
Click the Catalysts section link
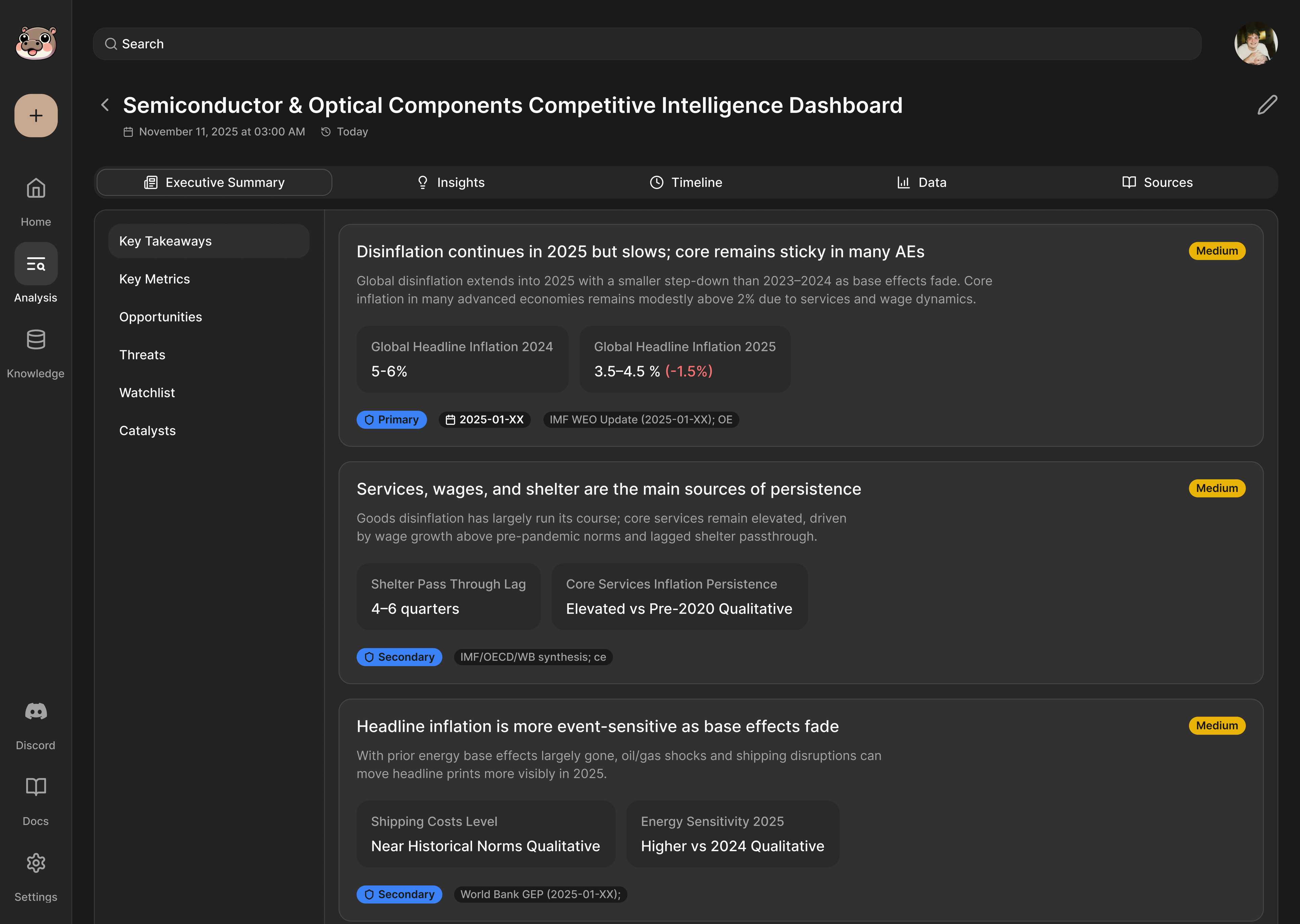[x=147, y=431]
